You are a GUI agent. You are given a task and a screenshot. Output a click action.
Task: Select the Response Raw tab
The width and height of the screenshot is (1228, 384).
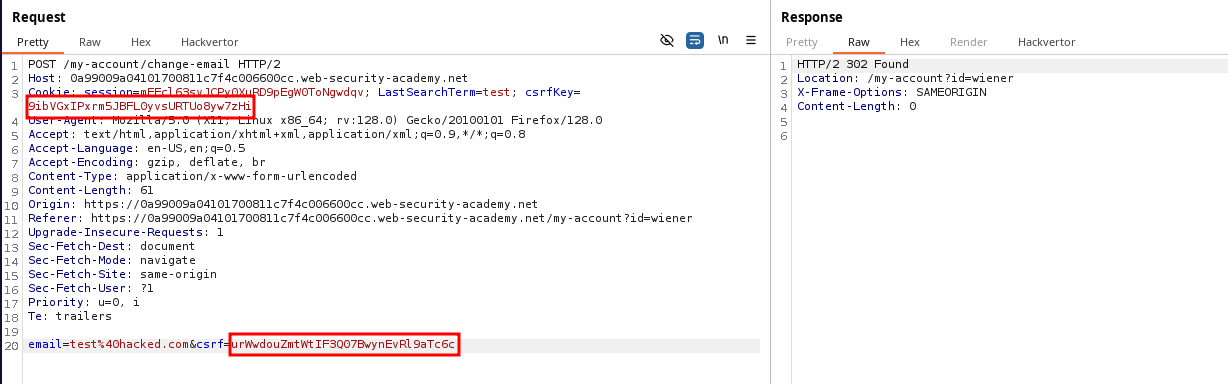(x=859, y=42)
